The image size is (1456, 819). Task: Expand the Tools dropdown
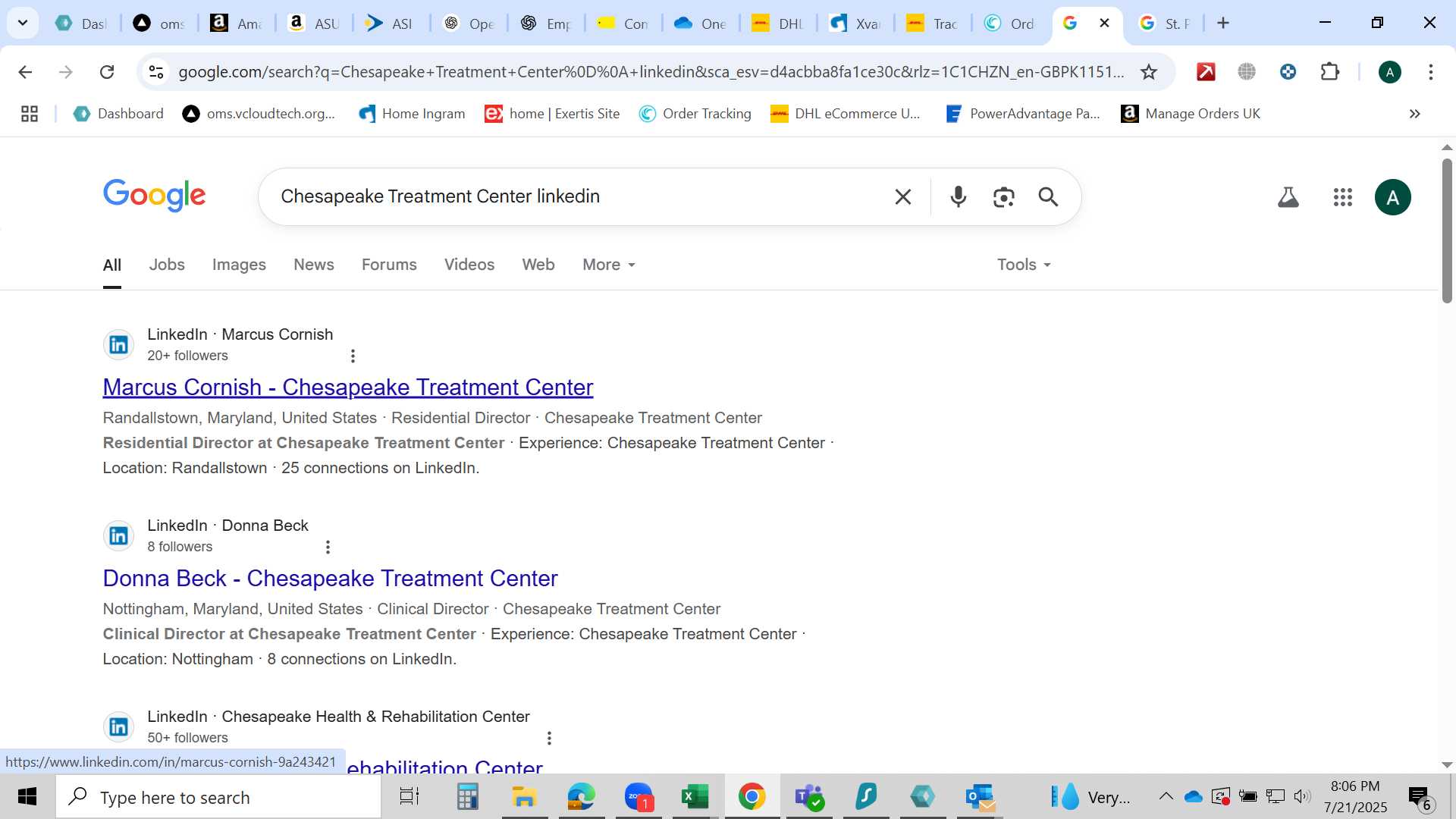pos(1024,265)
